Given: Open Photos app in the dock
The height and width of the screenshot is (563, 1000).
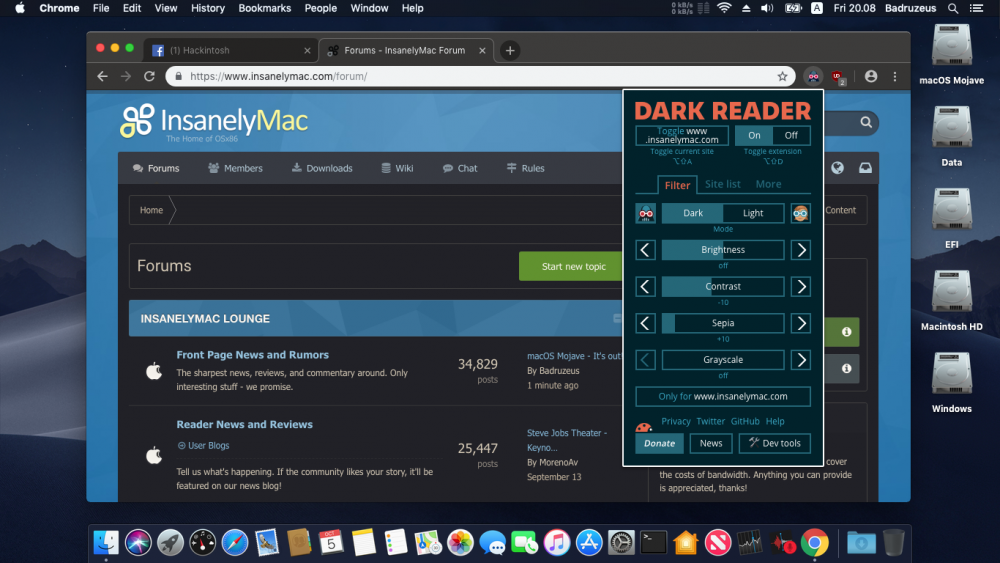Looking at the screenshot, I should click(x=460, y=543).
